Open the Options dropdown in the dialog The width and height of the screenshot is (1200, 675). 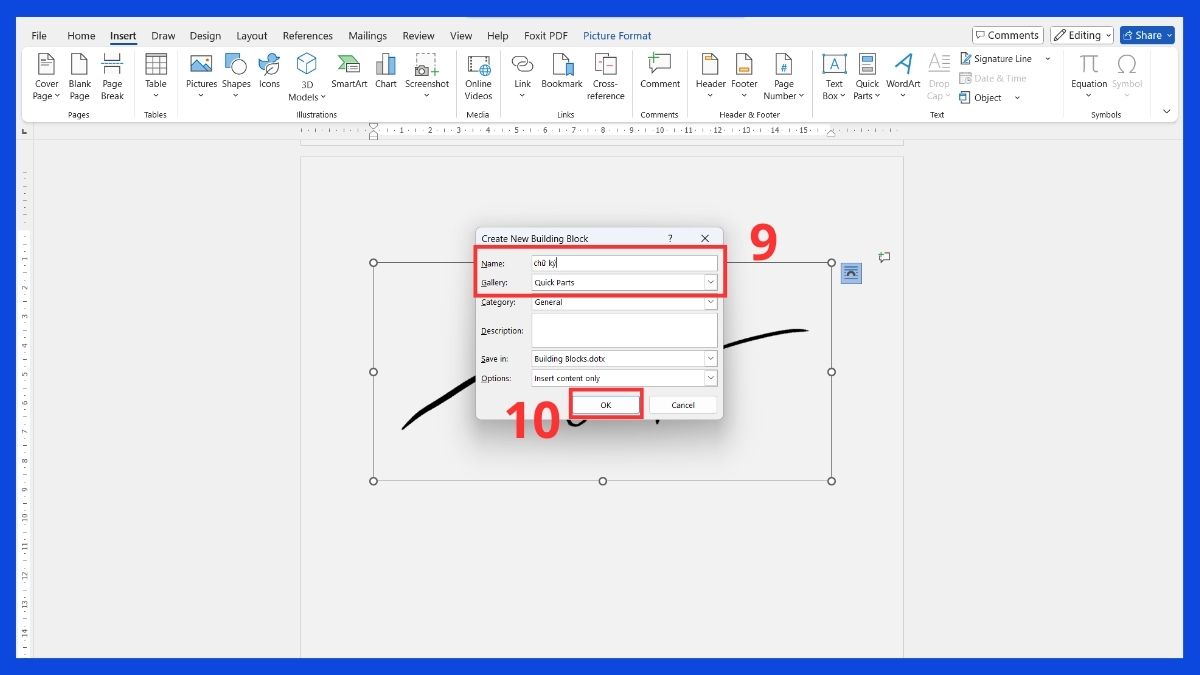(710, 378)
